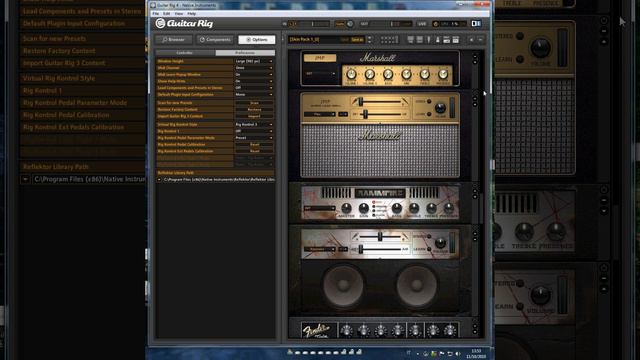The image size is (640, 360).
Task: Click the collapse rack arrow icon
Action: pyautogui.click(x=471, y=40)
